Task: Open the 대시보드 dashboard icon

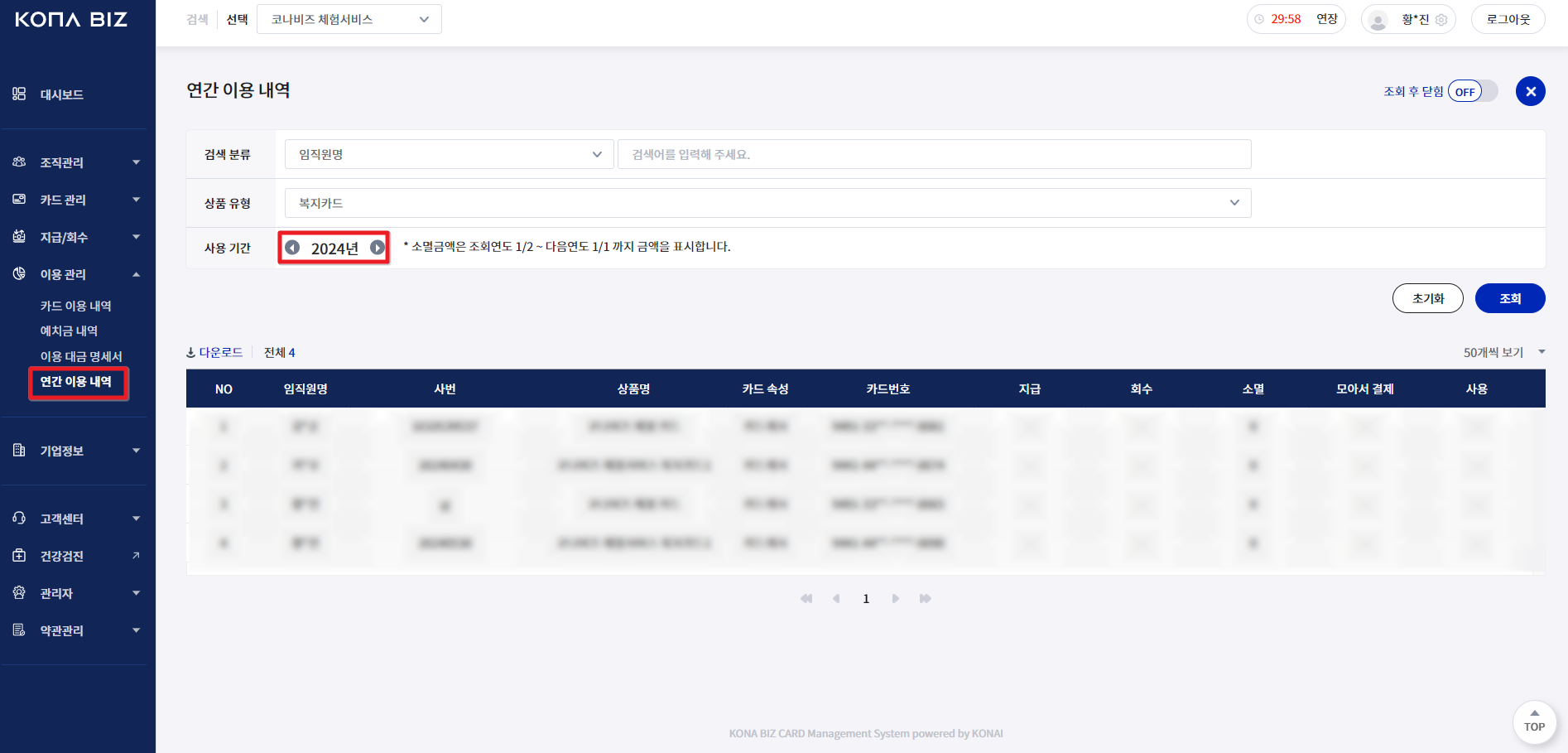Action: pos(19,94)
